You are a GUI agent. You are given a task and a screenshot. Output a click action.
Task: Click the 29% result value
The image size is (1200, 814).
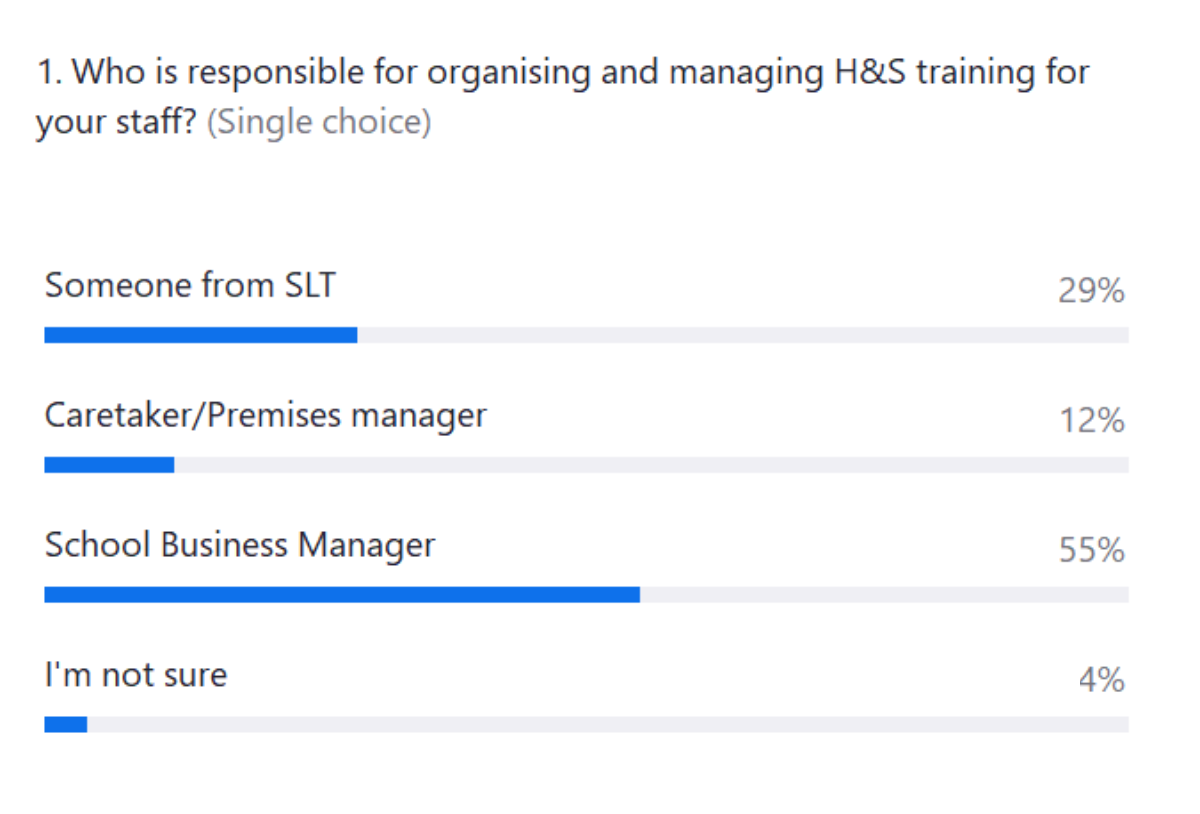click(x=1091, y=291)
